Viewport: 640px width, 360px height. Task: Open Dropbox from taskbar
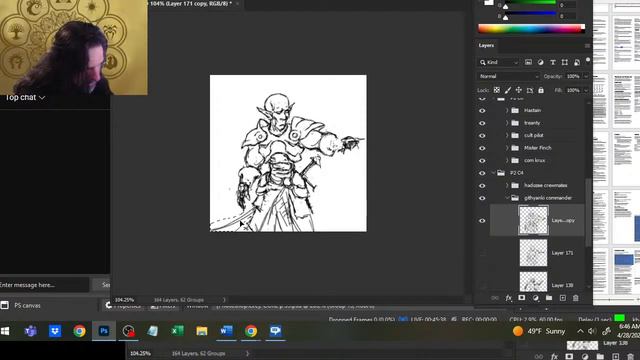(55, 331)
